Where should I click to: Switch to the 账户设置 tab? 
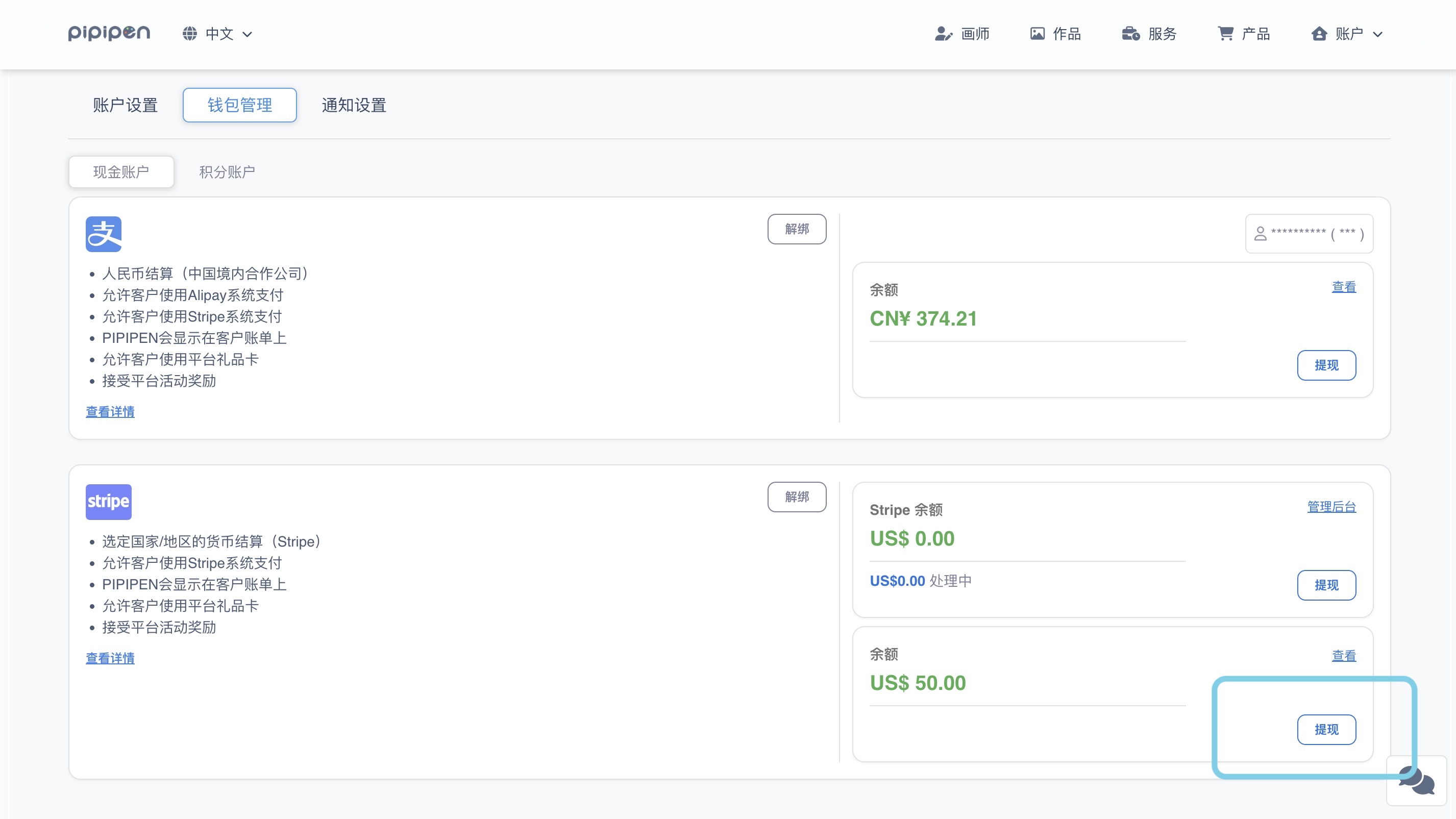[x=125, y=105]
